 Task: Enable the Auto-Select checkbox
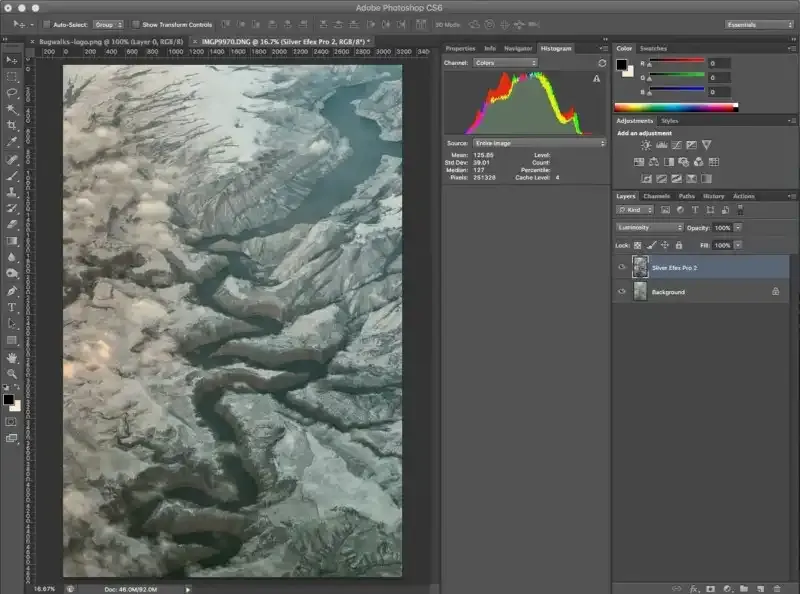pyautogui.click(x=48, y=23)
